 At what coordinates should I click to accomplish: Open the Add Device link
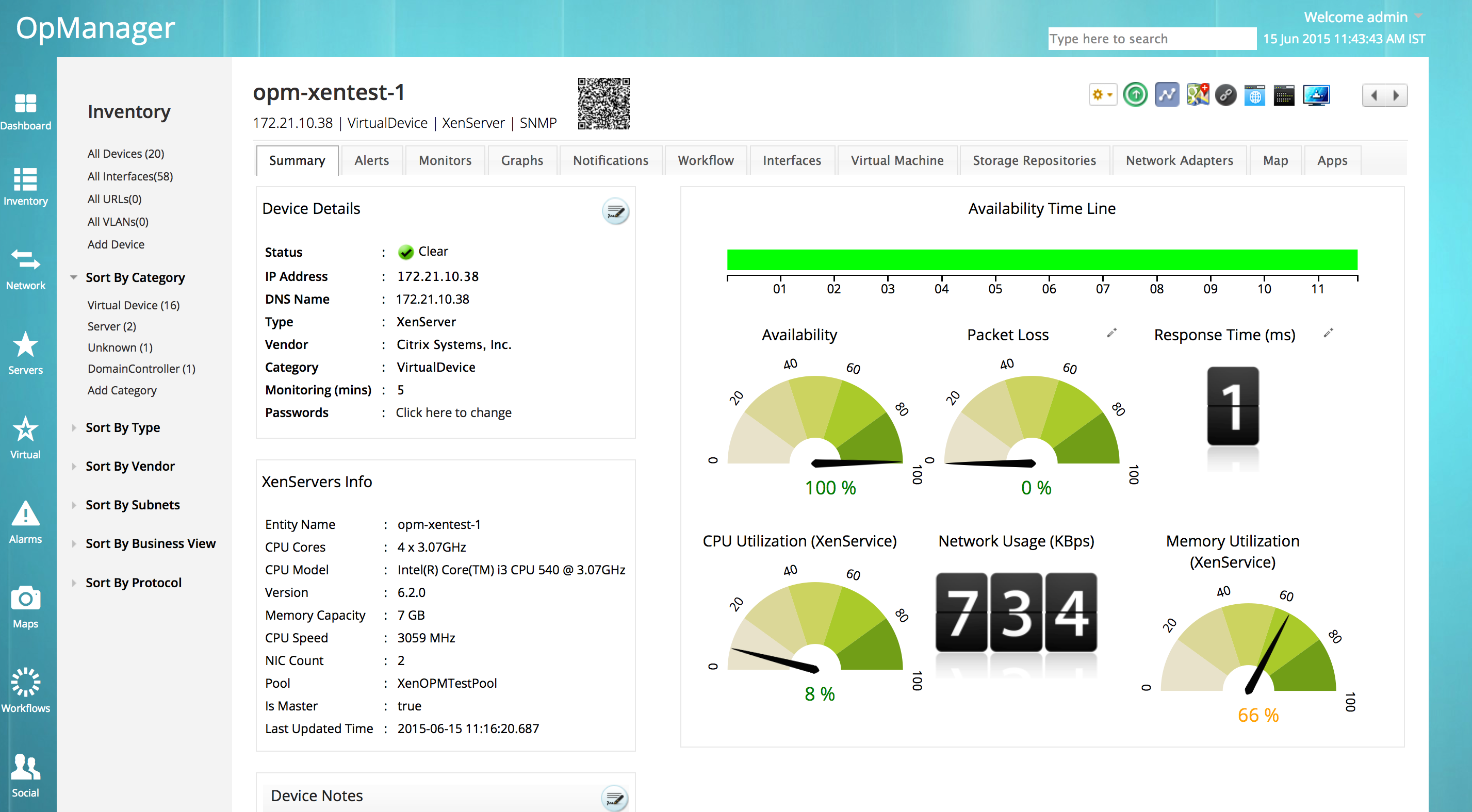[116, 244]
